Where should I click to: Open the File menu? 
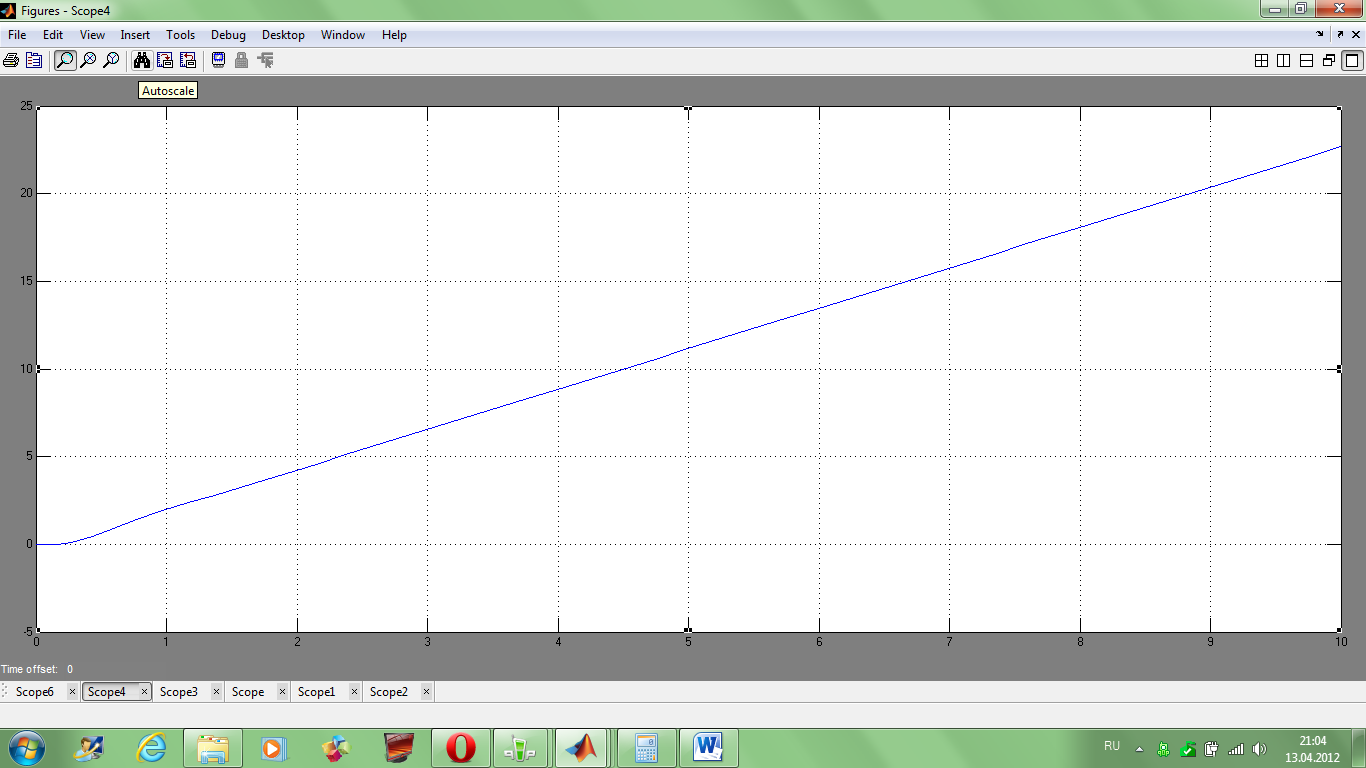[x=17, y=35]
